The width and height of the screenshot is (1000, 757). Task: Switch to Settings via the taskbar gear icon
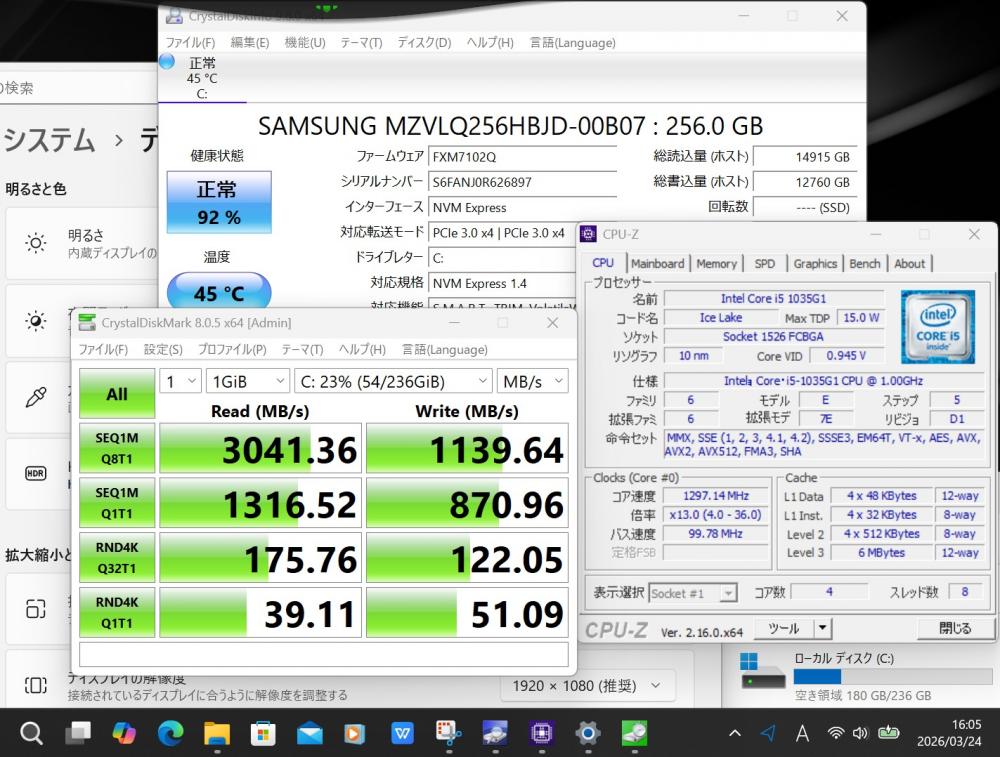pos(587,733)
